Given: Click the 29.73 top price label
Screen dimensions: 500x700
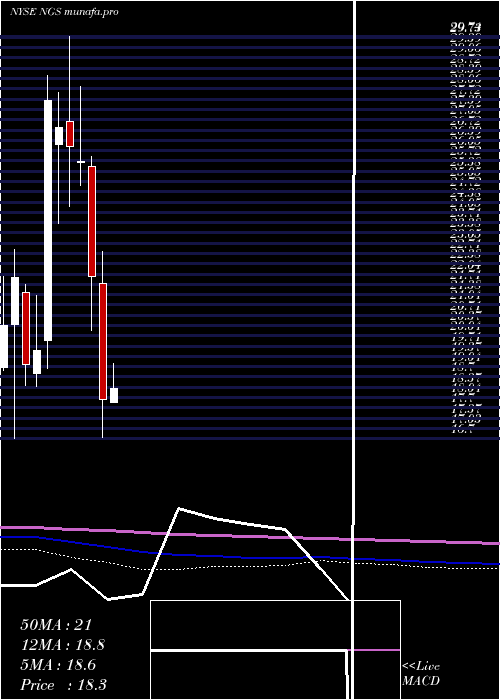Looking at the screenshot, I should point(467,28).
